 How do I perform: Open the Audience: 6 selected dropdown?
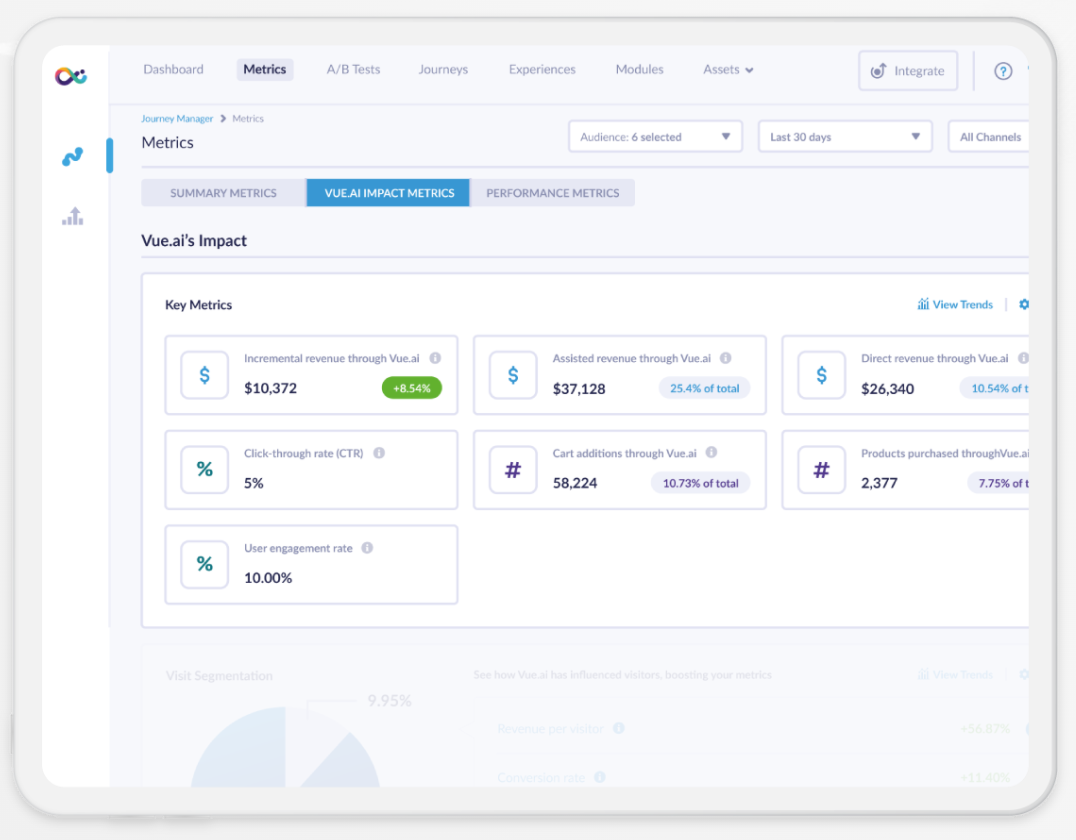655,137
